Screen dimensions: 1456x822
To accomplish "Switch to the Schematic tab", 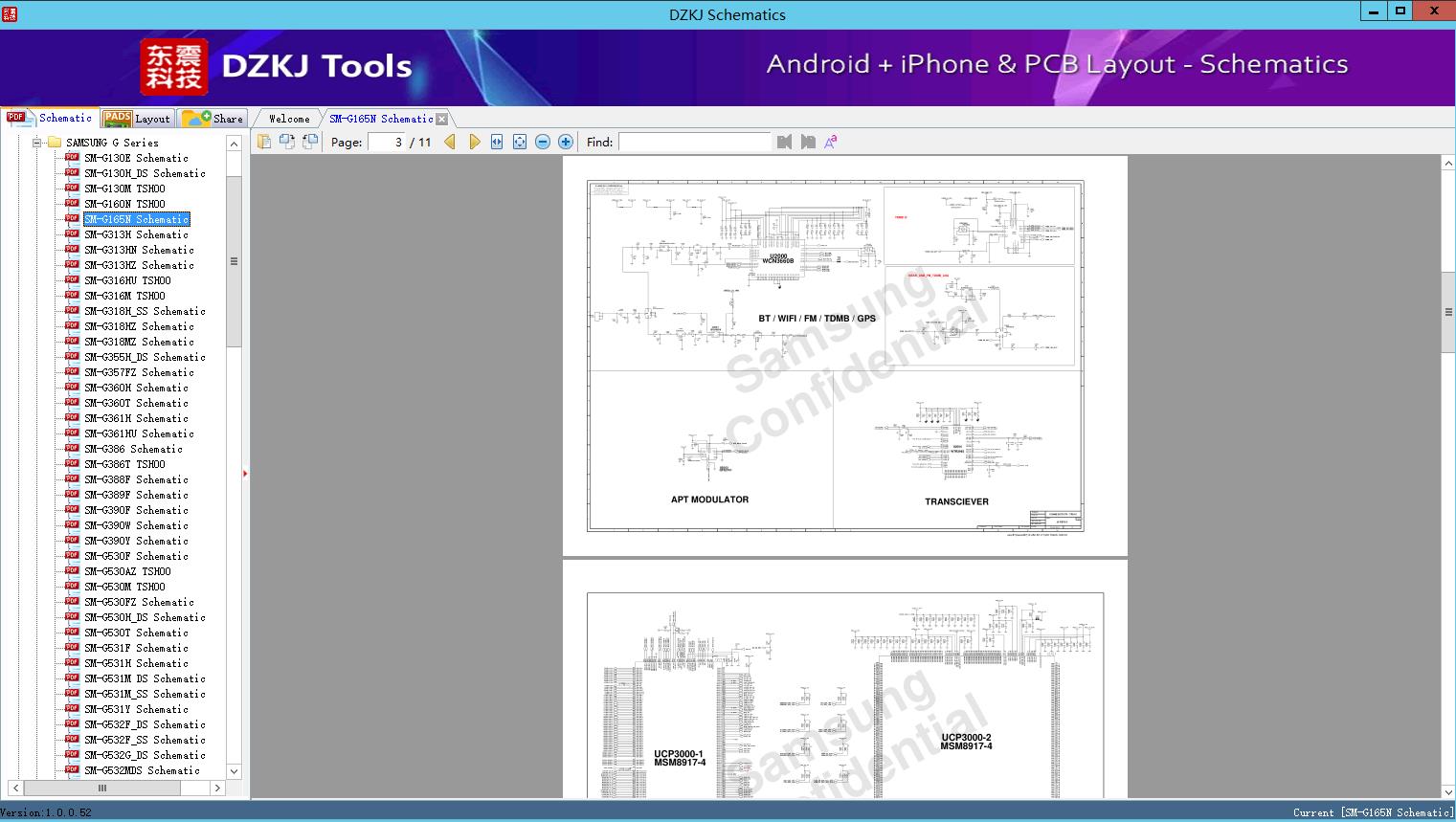I will [50, 118].
